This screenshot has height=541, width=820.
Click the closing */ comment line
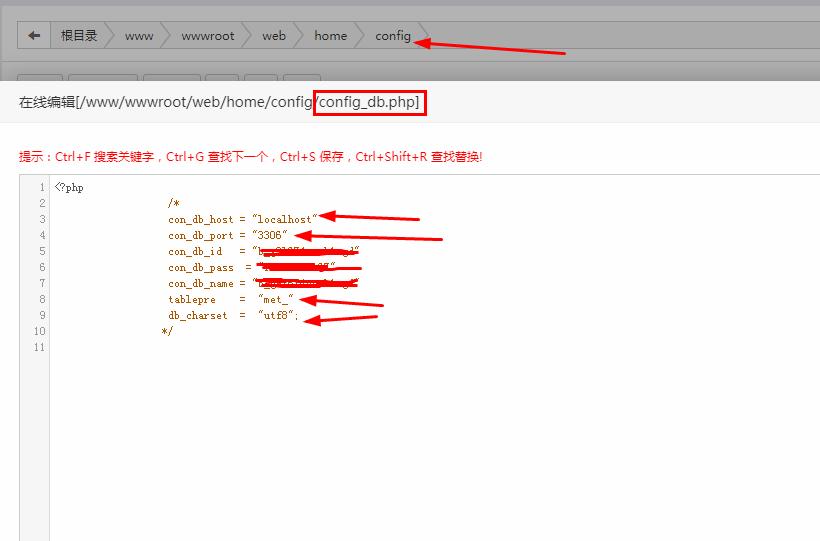point(167,332)
